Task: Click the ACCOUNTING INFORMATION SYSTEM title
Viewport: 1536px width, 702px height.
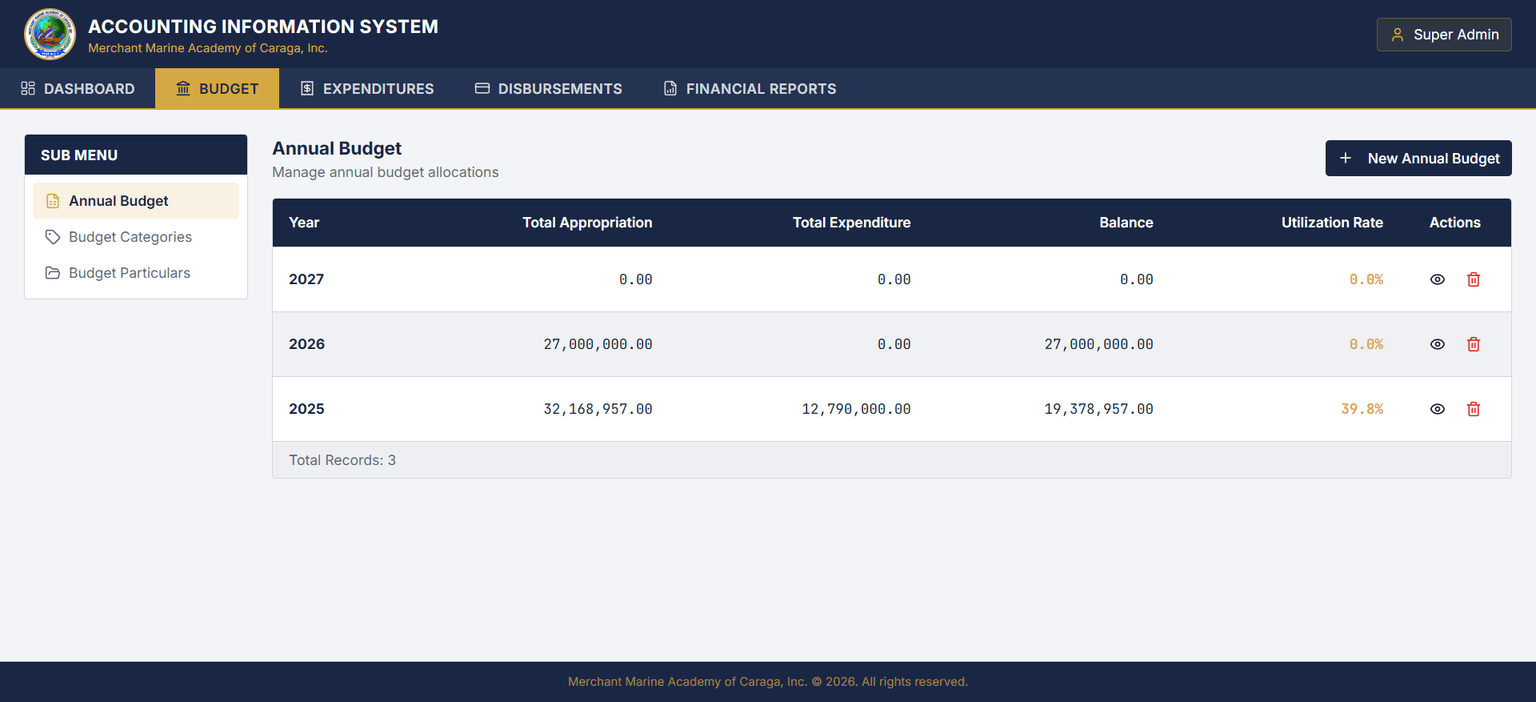Action: (x=263, y=27)
